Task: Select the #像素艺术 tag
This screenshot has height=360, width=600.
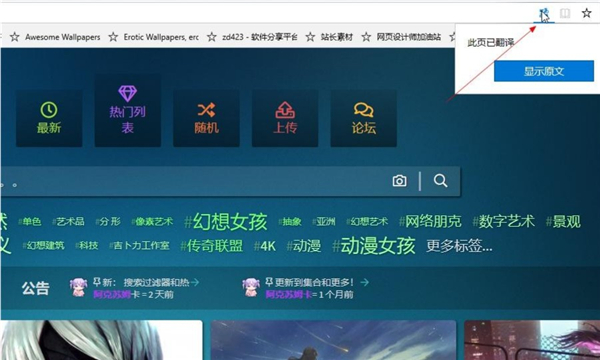Action: [x=152, y=222]
